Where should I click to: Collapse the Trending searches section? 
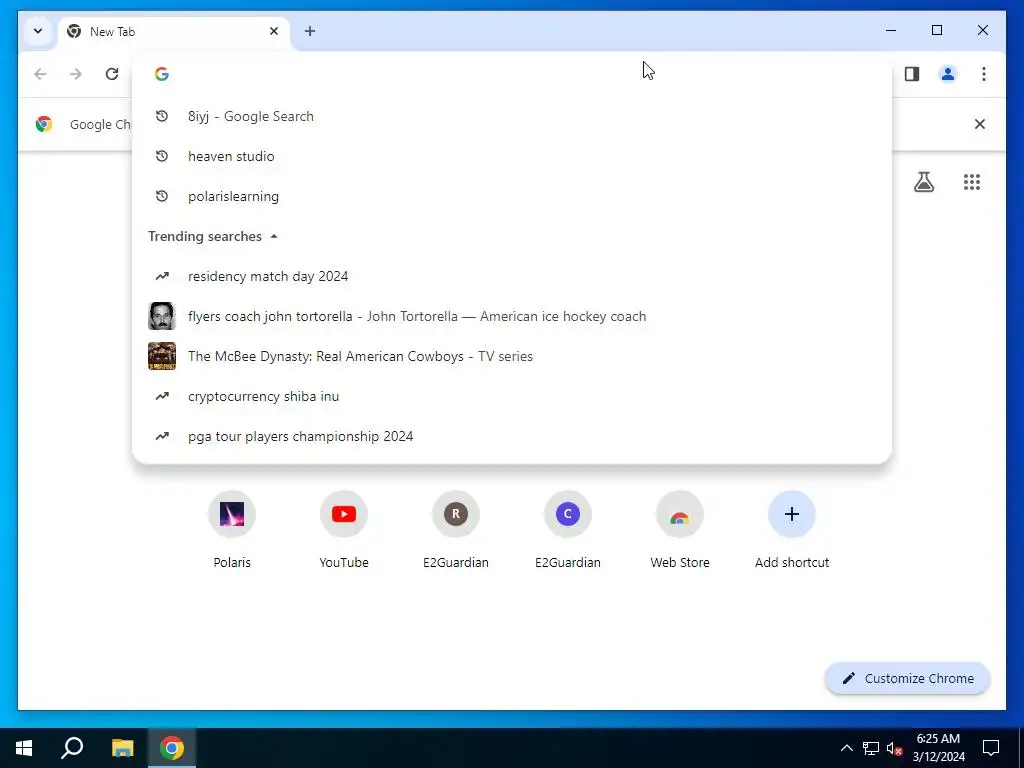274,236
